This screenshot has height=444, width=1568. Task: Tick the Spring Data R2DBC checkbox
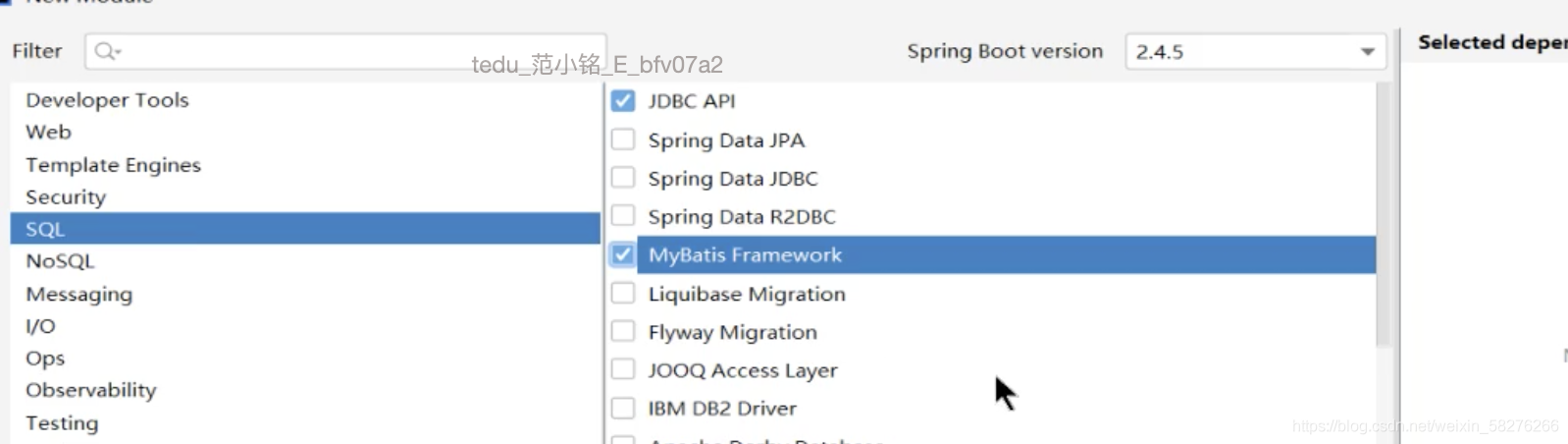(x=623, y=216)
